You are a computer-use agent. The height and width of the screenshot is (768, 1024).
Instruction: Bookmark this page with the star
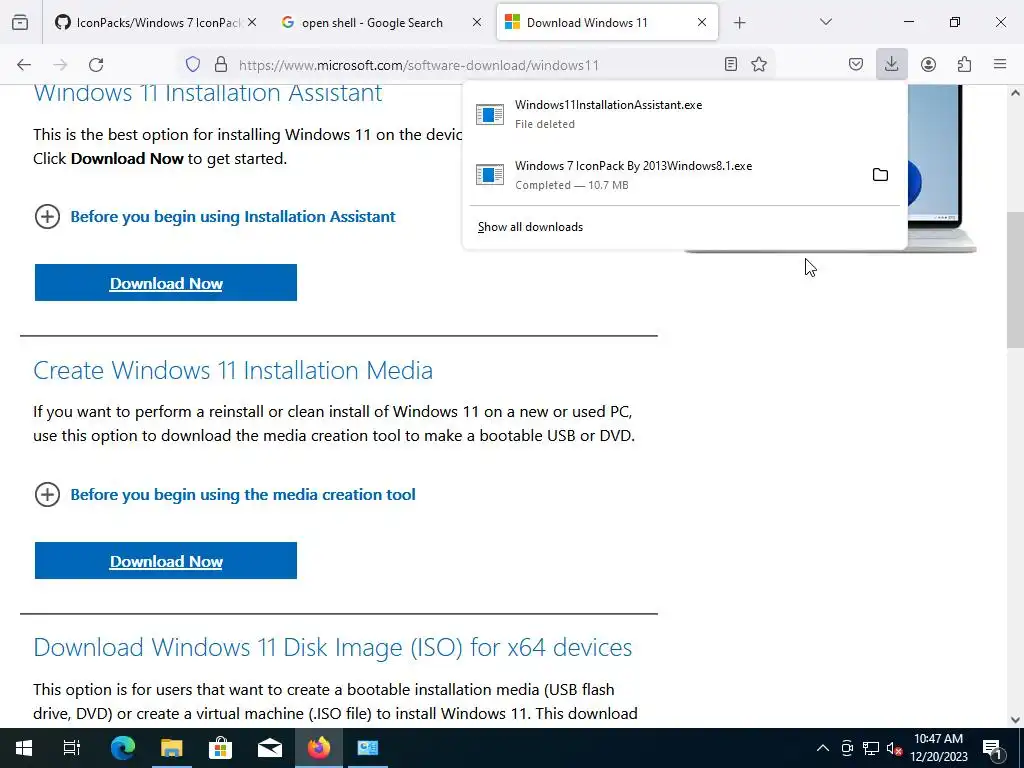point(759,65)
